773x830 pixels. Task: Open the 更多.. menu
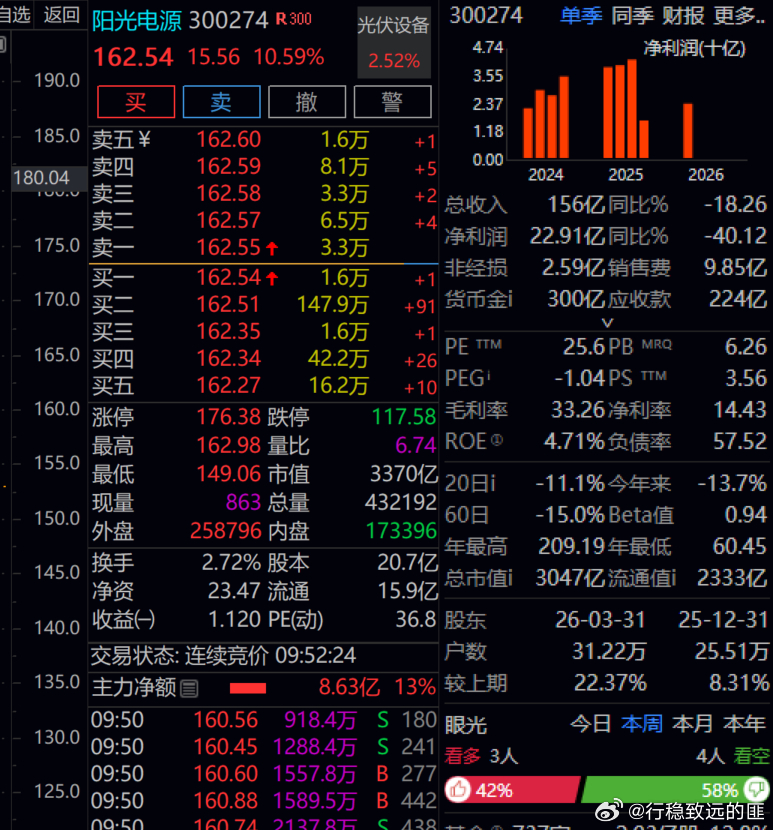click(x=739, y=16)
